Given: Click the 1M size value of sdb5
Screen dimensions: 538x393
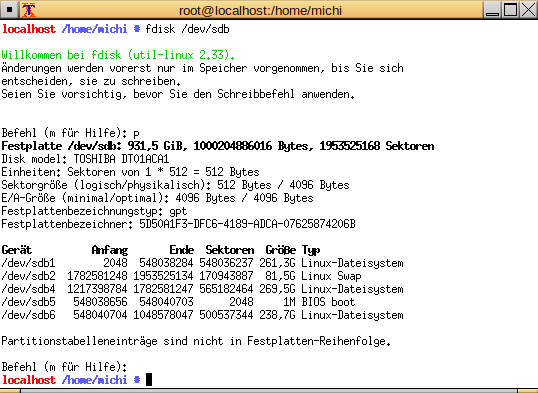Looking at the screenshot, I should [x=289, y=302].
